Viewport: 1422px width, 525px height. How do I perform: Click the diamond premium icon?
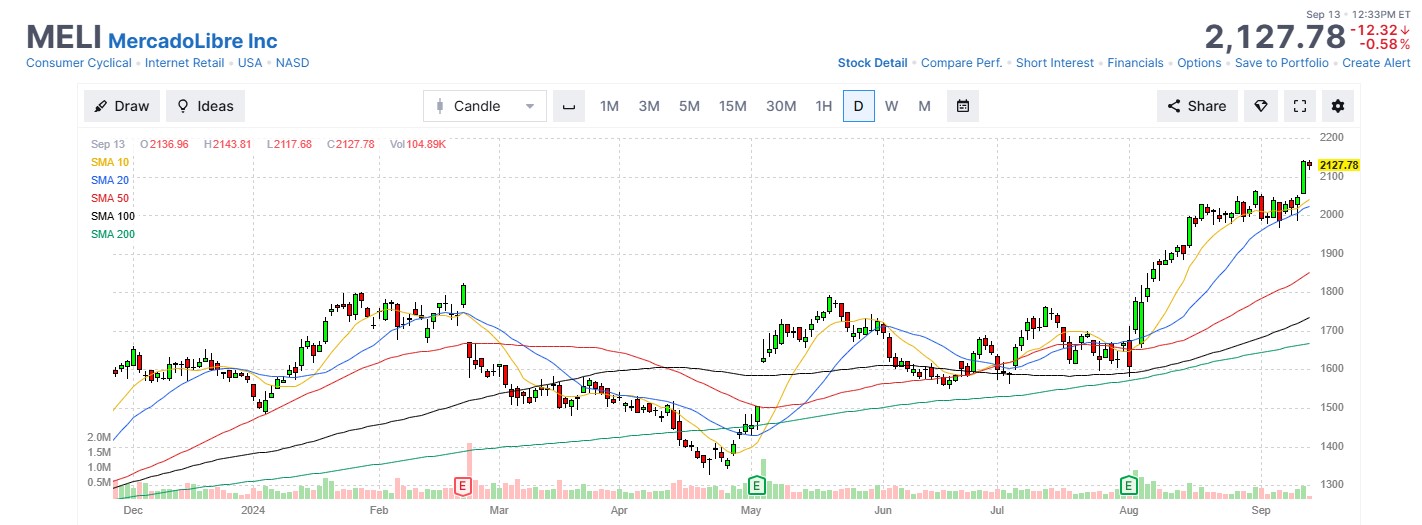click(x=1261, y=106)
